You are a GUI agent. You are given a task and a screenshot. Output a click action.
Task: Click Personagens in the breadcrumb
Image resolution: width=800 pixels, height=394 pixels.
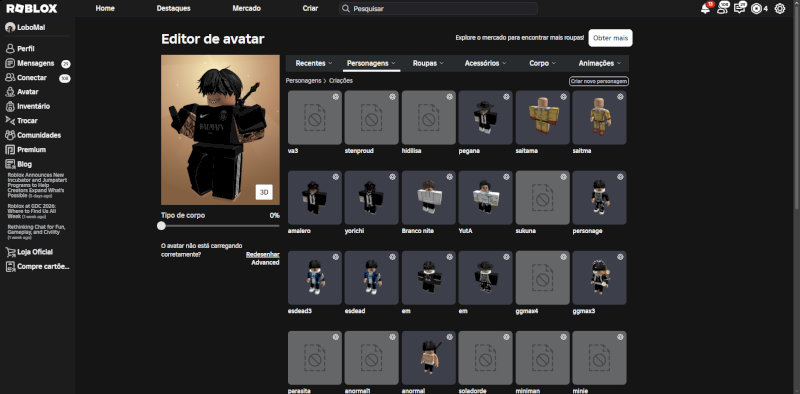pyautogui.click(x=304, y=81)
